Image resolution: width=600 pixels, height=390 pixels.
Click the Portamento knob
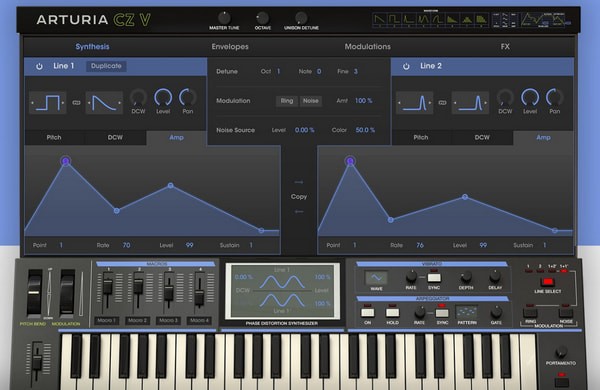tap(561, 351)
